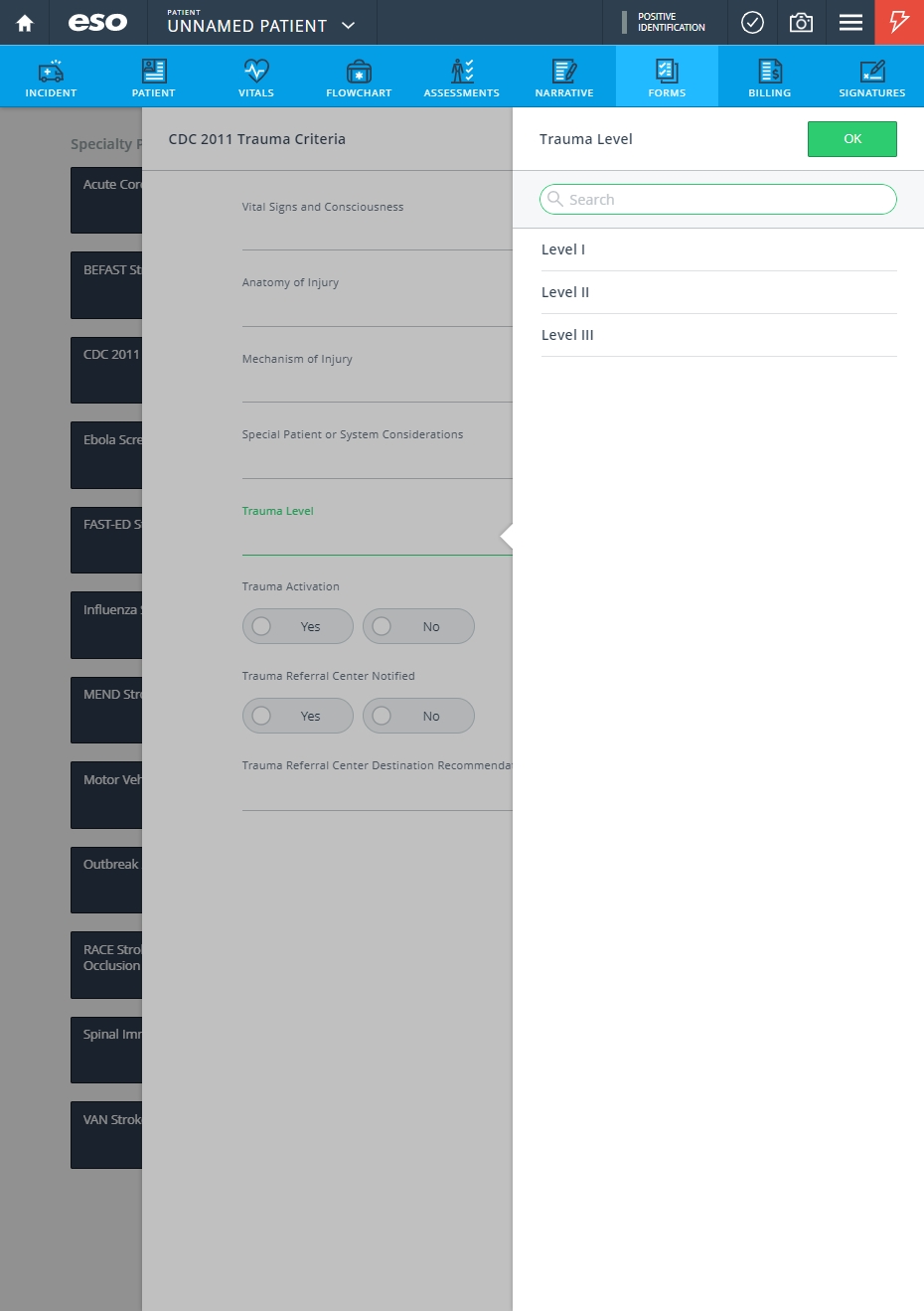Image resolution: width=924 pixels, height=1311 pixels.
Task: Select Yes for Trauma Referral Center Notified
Action: click(x=298, y=716)
